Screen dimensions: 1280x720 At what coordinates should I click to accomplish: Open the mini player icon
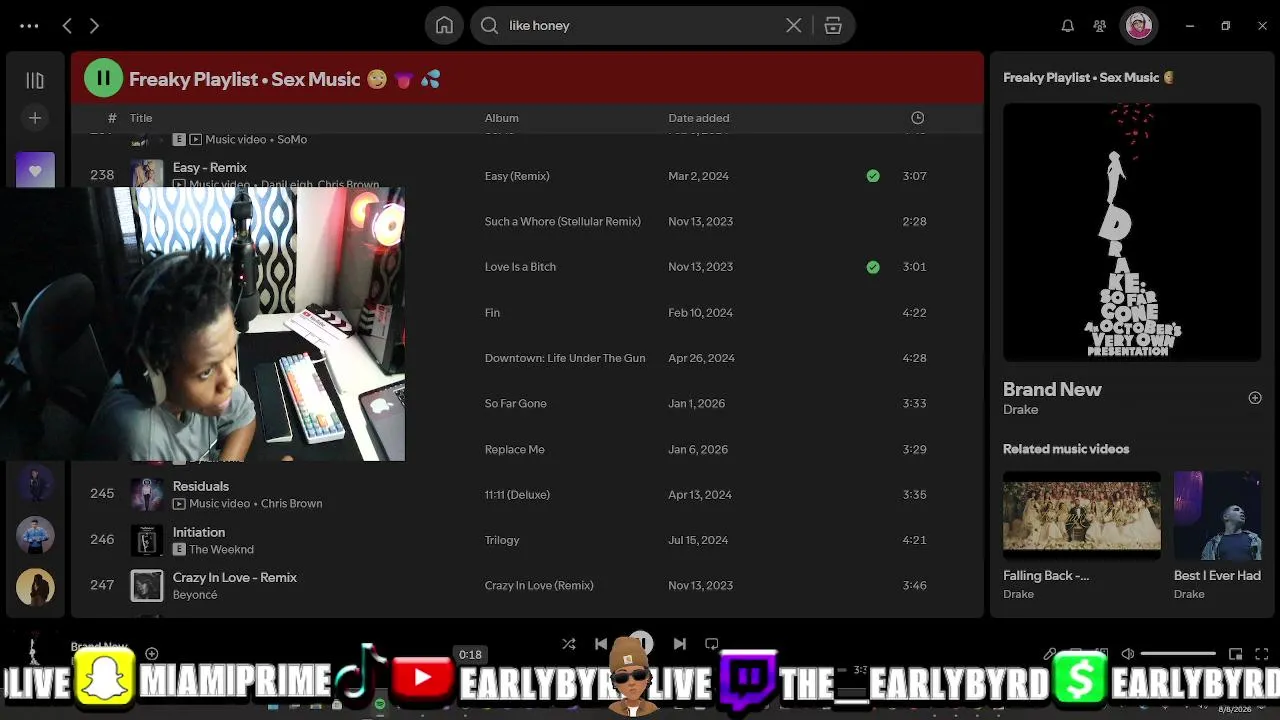(1236, 654)
